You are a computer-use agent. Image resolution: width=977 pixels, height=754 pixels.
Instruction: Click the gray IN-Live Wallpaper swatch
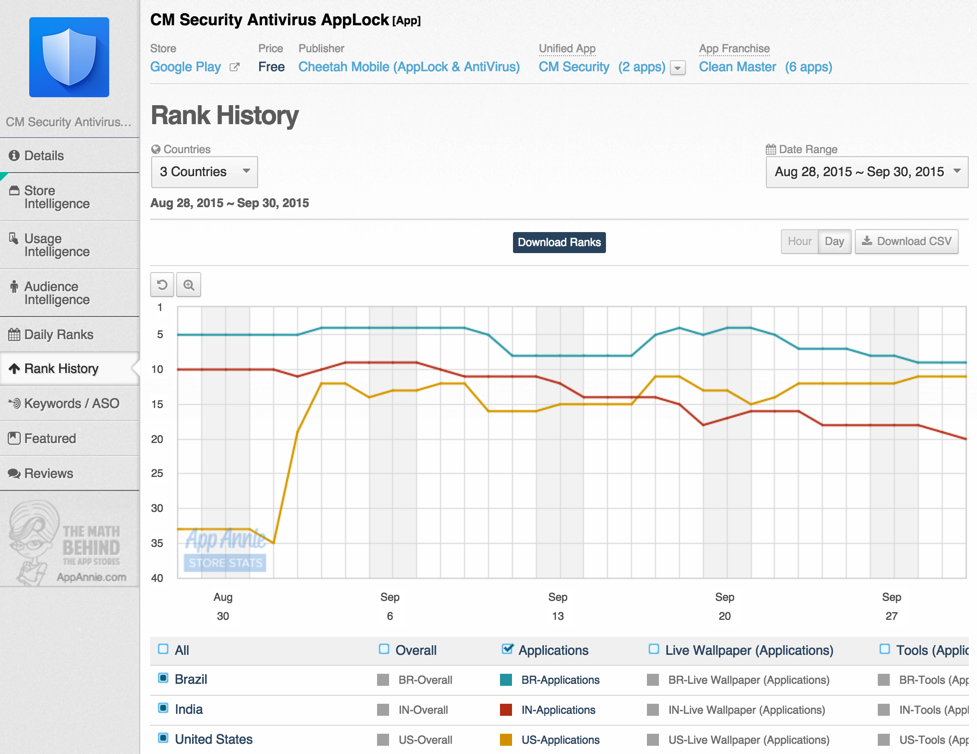click(x=653, y=710)
